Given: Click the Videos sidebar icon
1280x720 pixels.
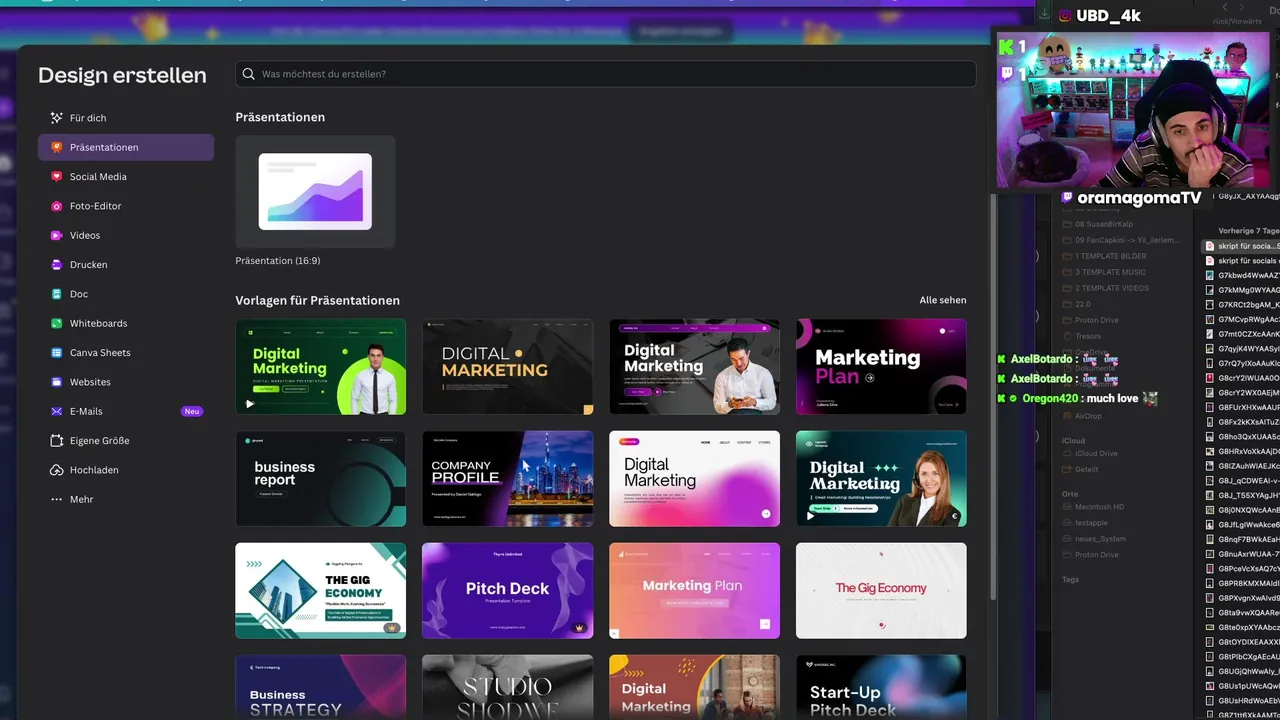Looking at the screenshot, I should point(56,235).
